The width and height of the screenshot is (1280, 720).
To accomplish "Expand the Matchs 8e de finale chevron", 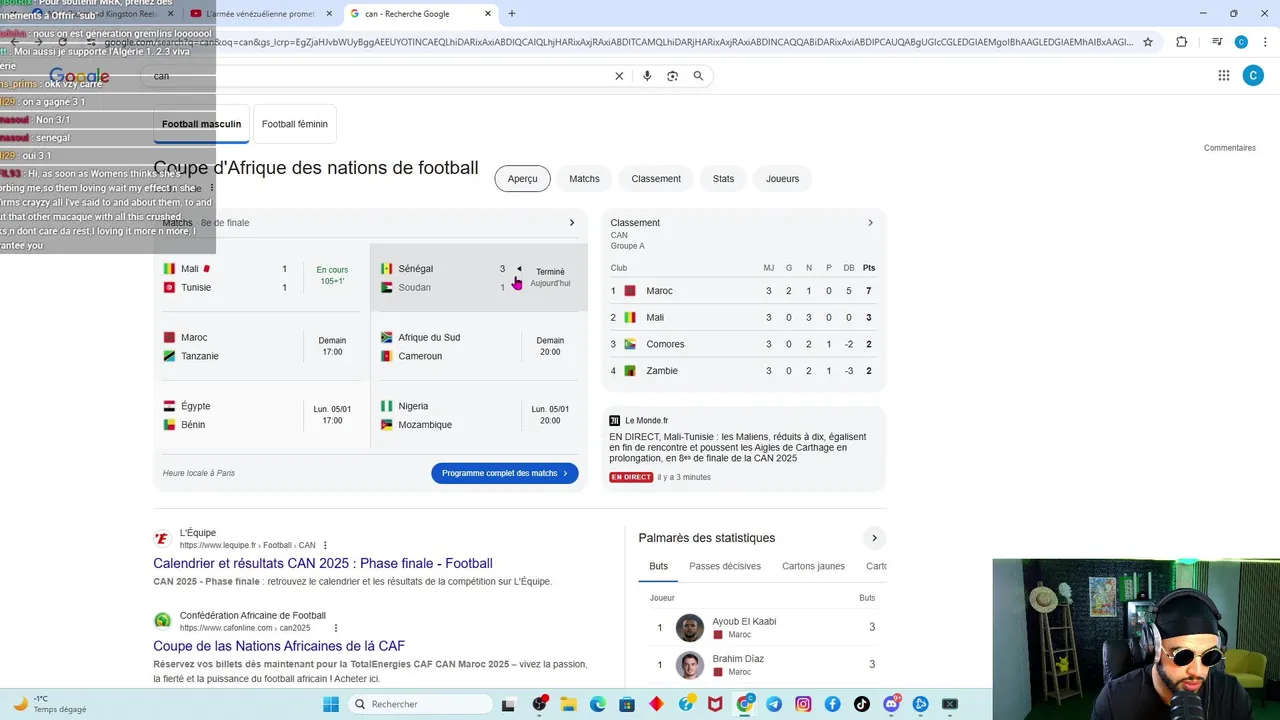I will (572, 223).
